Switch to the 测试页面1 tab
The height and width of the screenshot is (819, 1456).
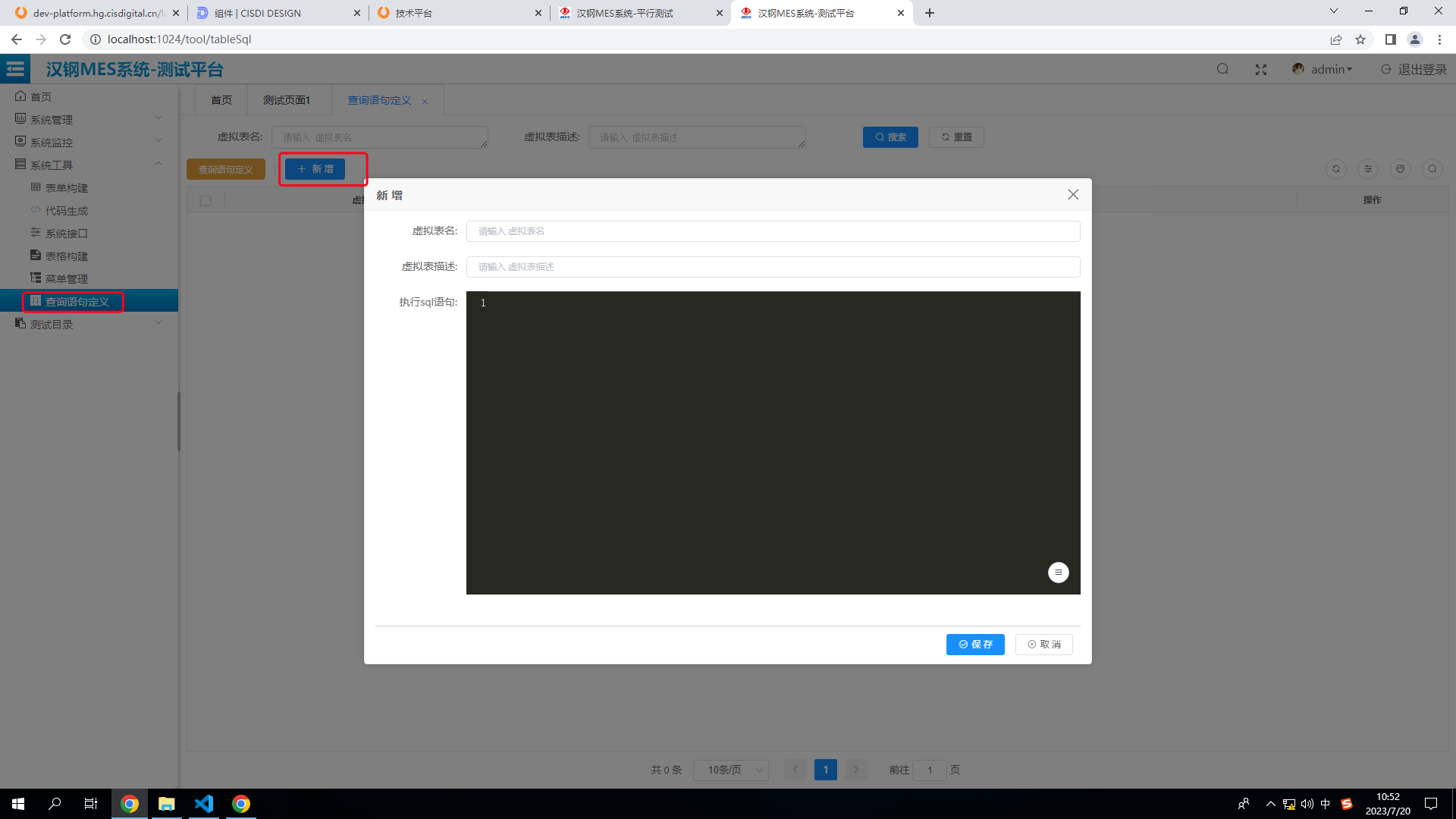click(287, 100)
